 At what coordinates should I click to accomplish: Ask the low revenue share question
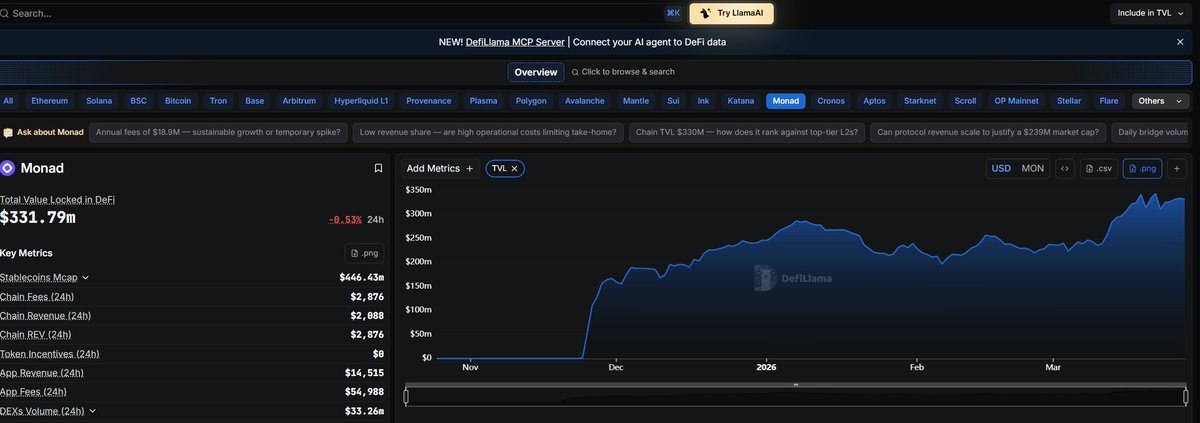(x=489, y=132)
